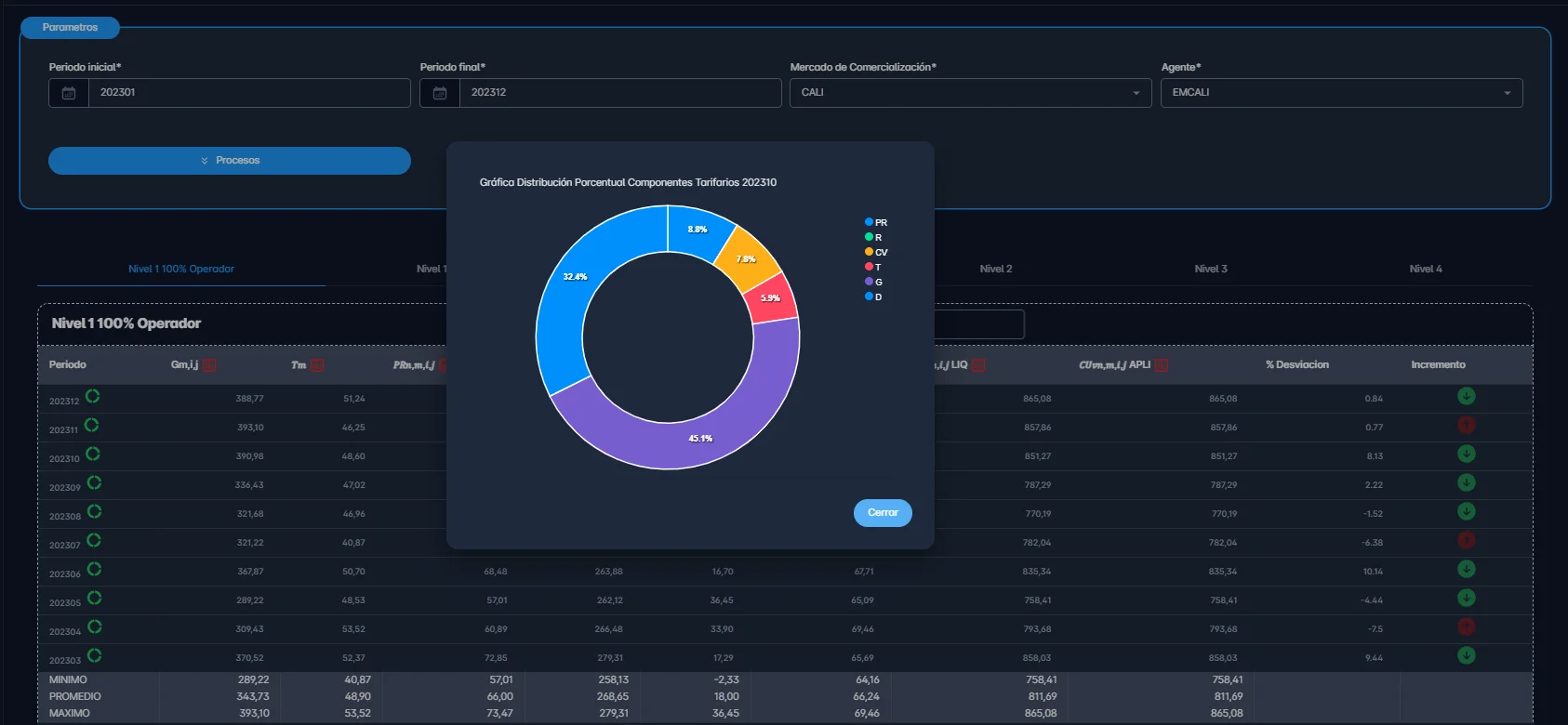Open the Mercado de Comercialización dropdown
The image size is (1568, 725).
(x=970, y=93)
